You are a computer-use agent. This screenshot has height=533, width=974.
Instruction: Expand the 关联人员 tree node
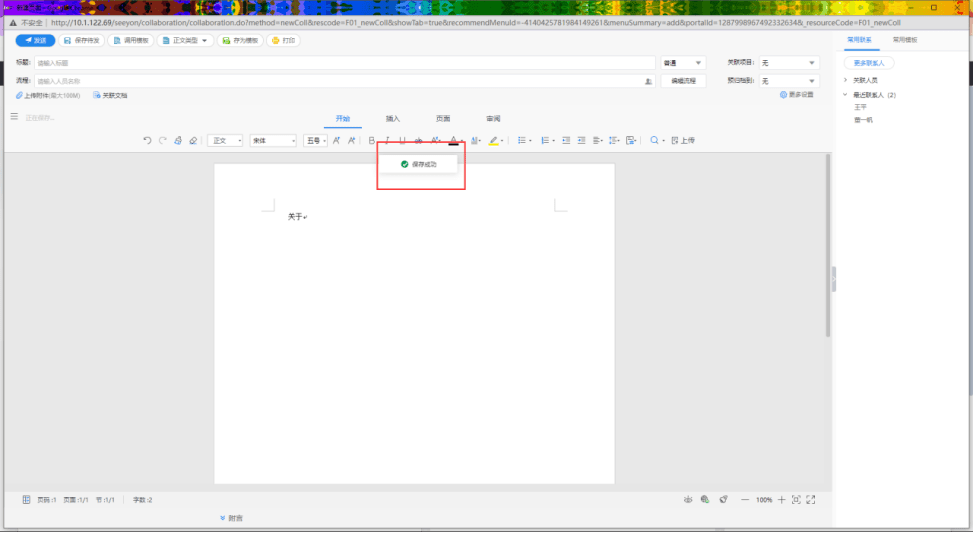[845, 80]
